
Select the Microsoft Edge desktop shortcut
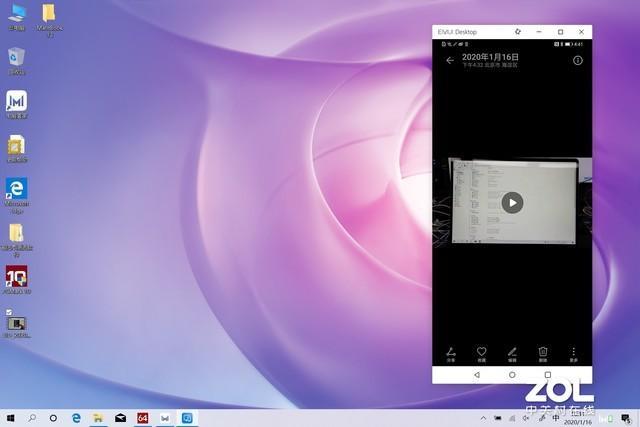coord(16,190)
